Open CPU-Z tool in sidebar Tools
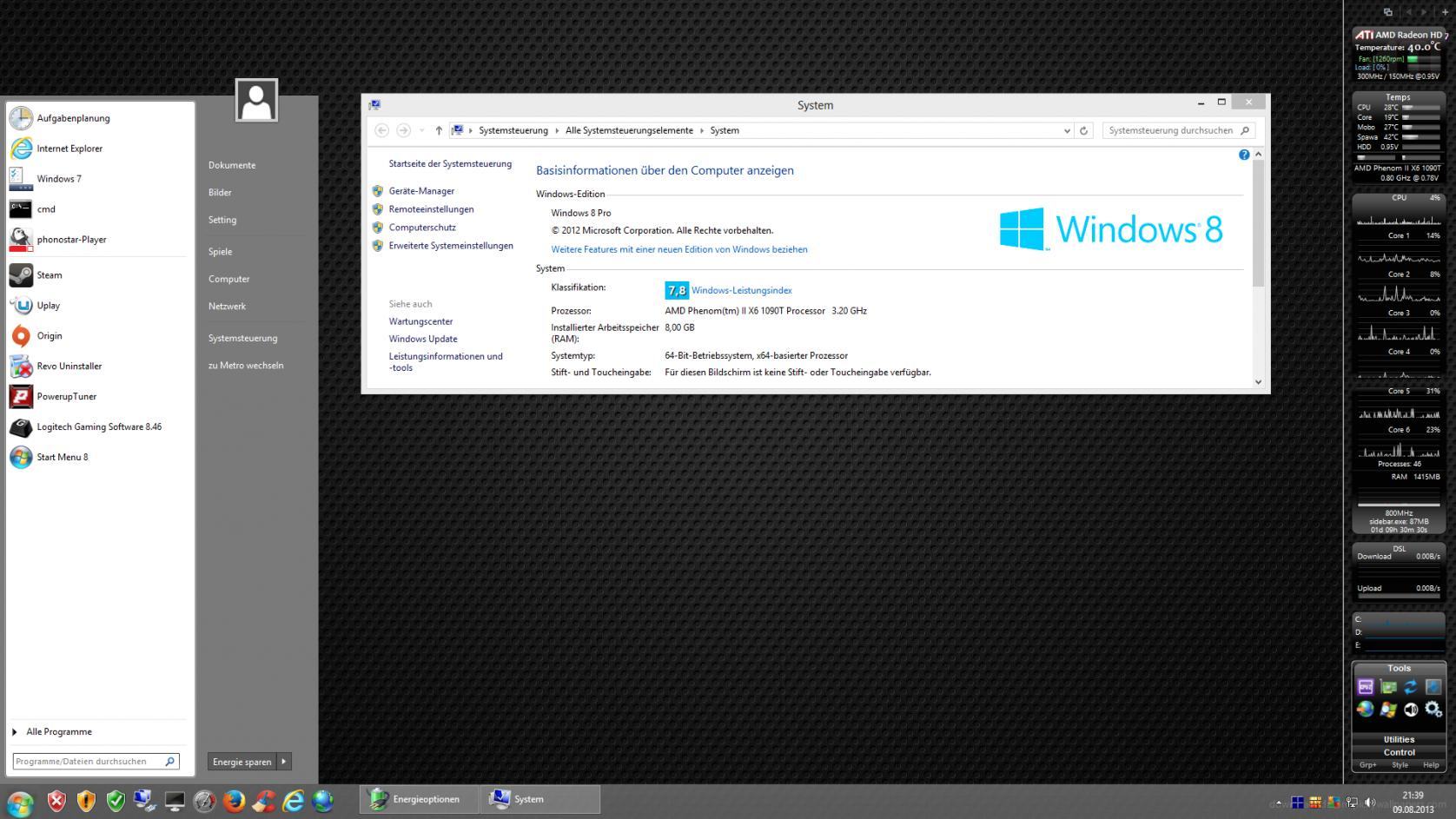Screen dimensions: 1456x819 [1366, 687]
